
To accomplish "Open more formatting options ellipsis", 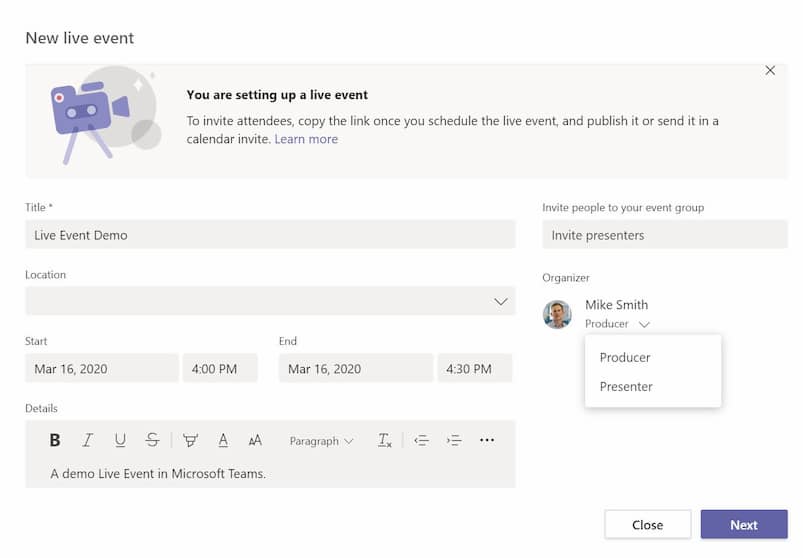I will [x=487, y=440].
